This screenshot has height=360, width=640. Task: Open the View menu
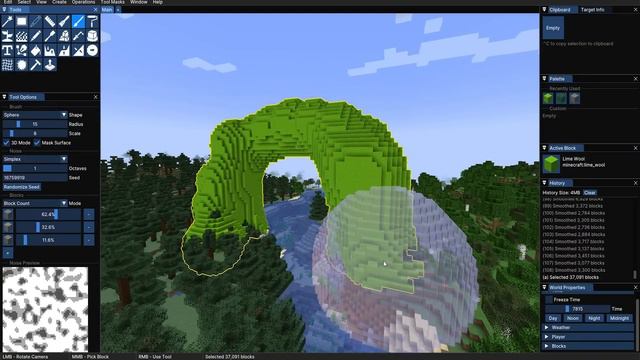click(x=41, y=2)
